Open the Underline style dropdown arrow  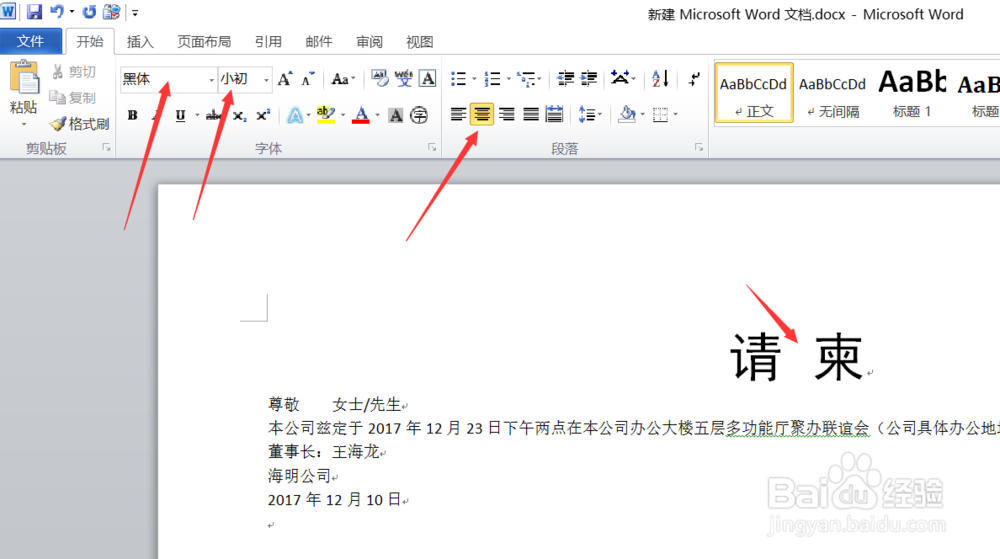pyautogui.click(x=197, y=115)
